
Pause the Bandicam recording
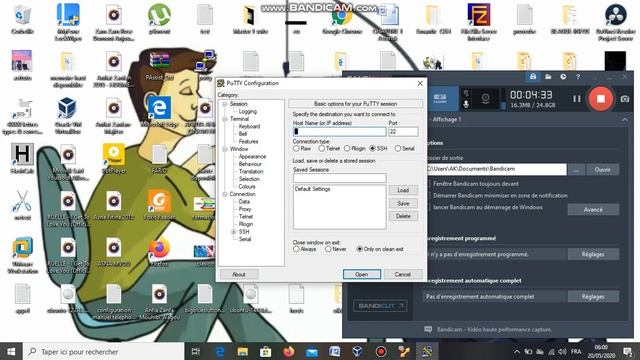576,99
